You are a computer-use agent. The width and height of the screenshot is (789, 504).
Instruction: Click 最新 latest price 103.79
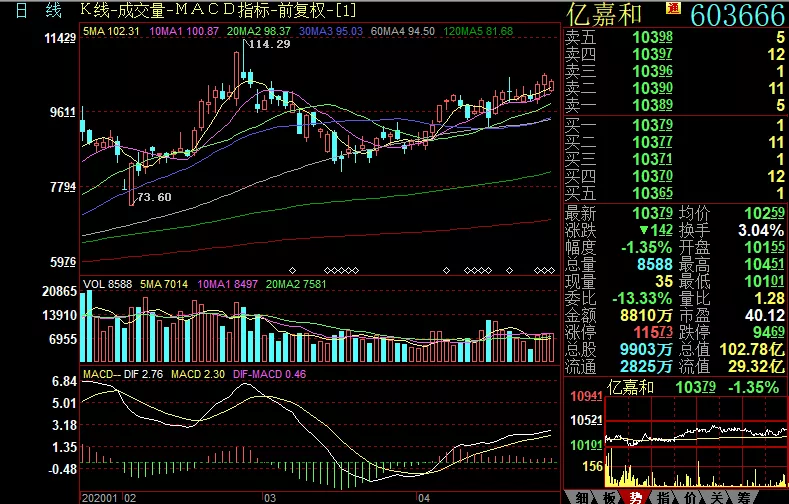pyautogui.click(x=652, y=213)
